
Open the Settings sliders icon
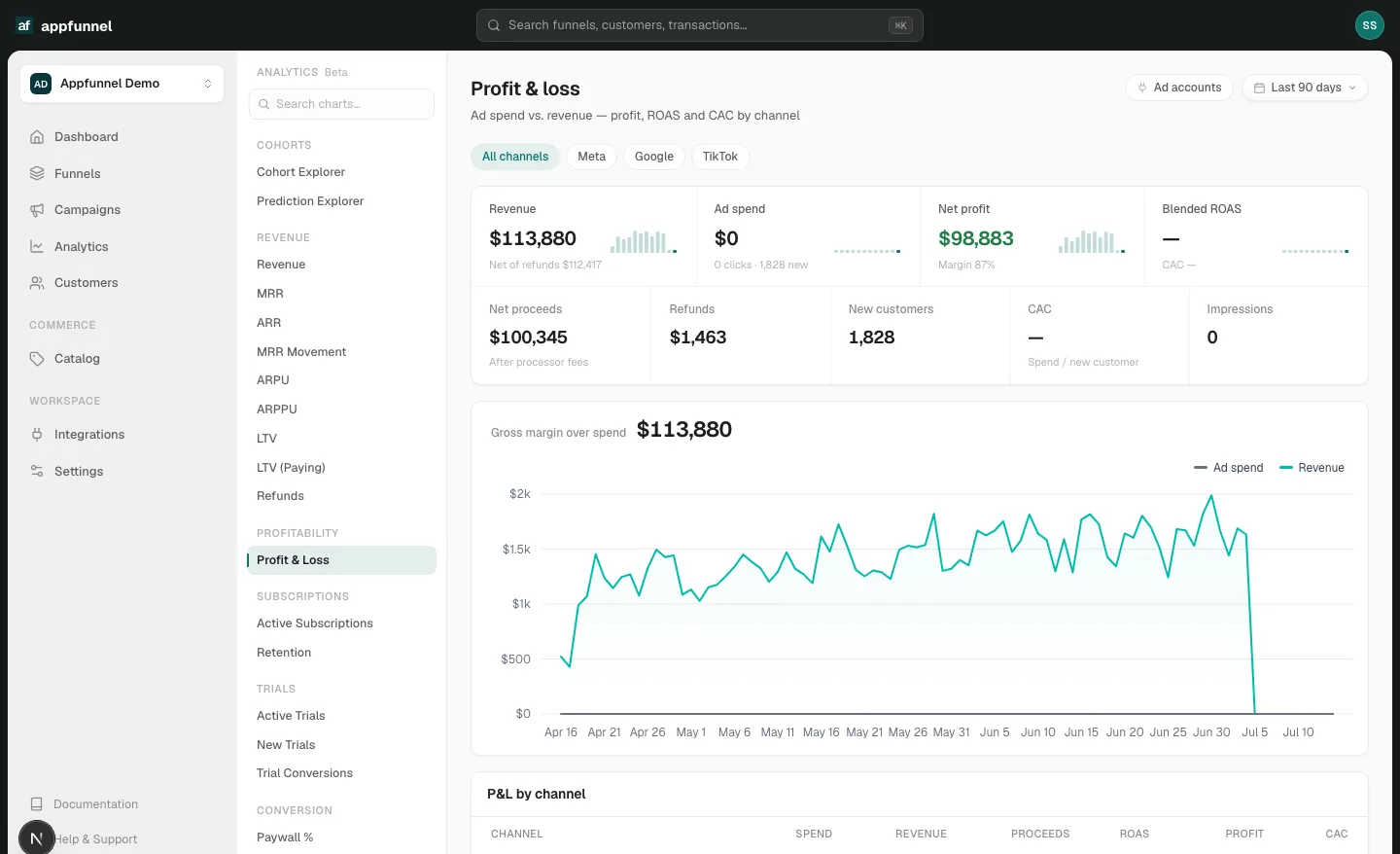37,471
